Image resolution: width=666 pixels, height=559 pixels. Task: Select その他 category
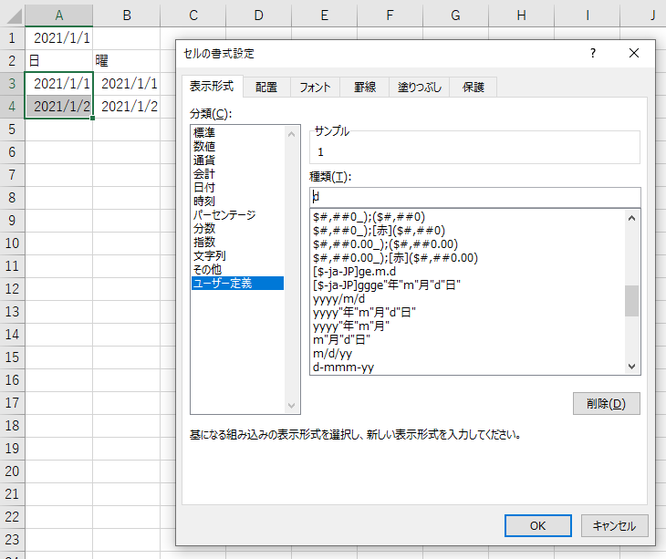207,269
